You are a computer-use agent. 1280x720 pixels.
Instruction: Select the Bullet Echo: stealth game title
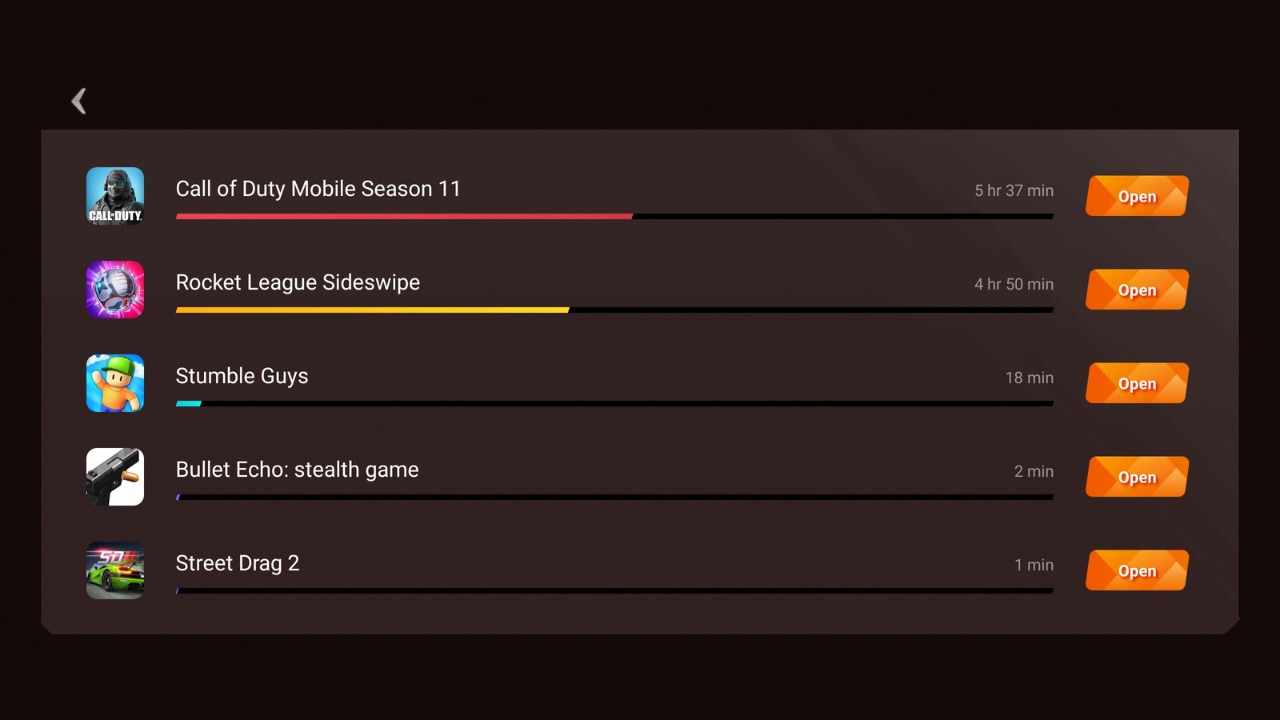[297, 470]
